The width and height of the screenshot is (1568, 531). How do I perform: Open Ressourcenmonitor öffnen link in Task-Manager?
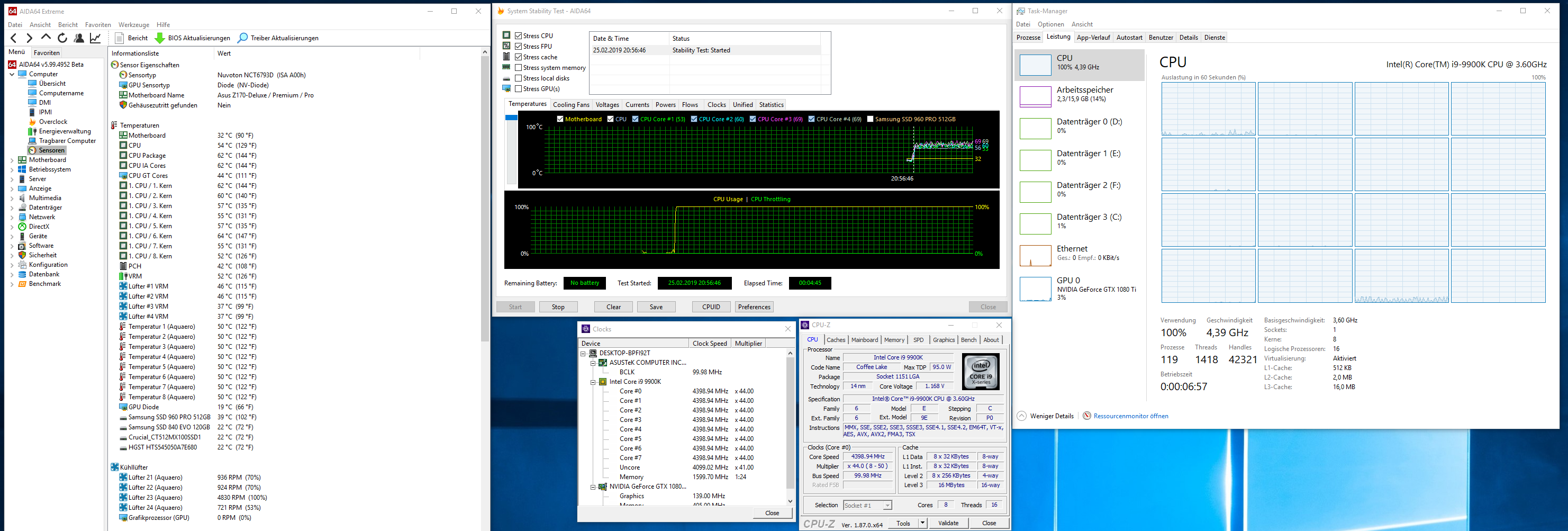[x=1131, y=417]
